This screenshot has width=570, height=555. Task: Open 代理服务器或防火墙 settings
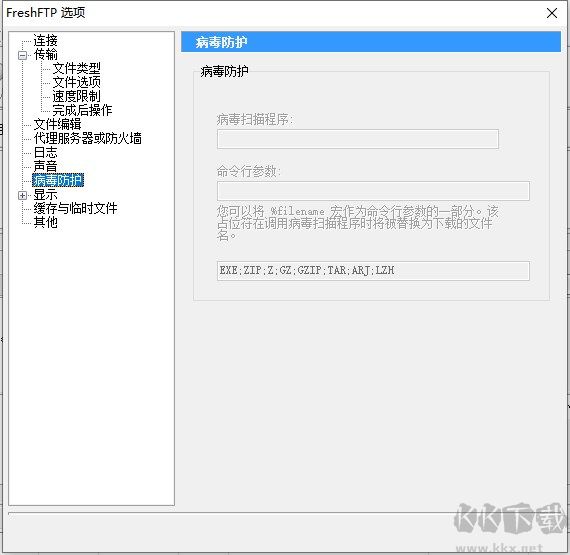tap(87, 138)
